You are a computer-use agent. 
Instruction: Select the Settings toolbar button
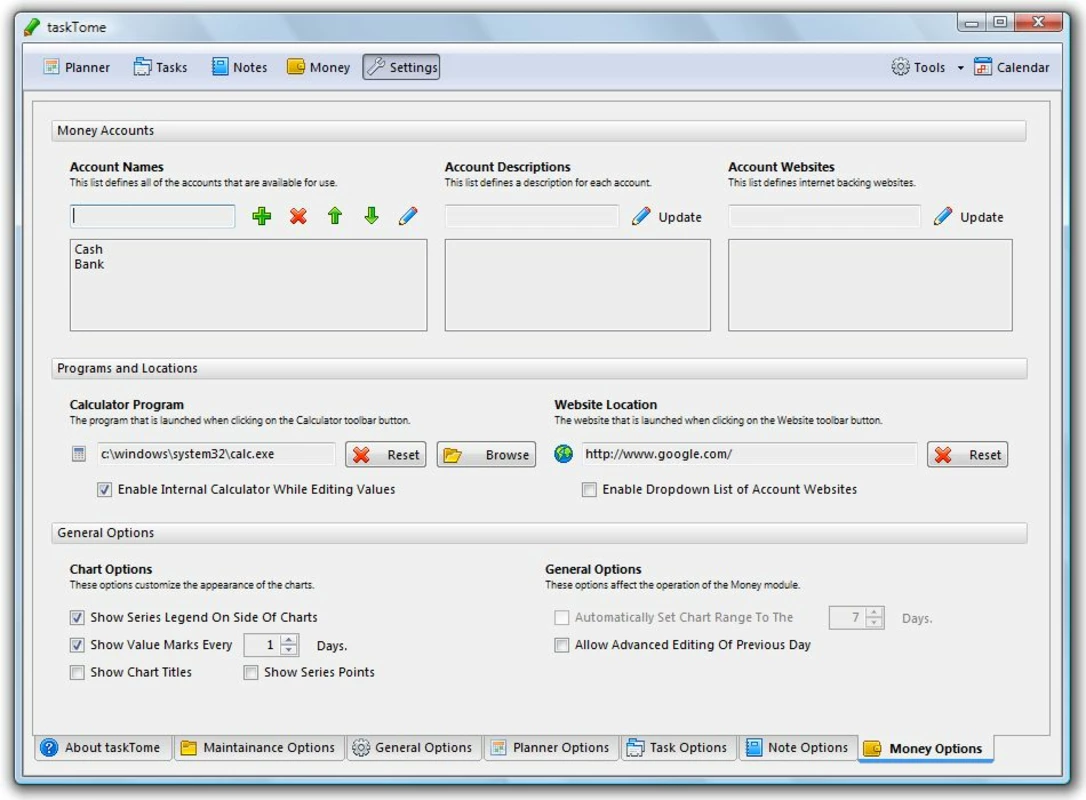pyautogui.click(x=401, y=67)
